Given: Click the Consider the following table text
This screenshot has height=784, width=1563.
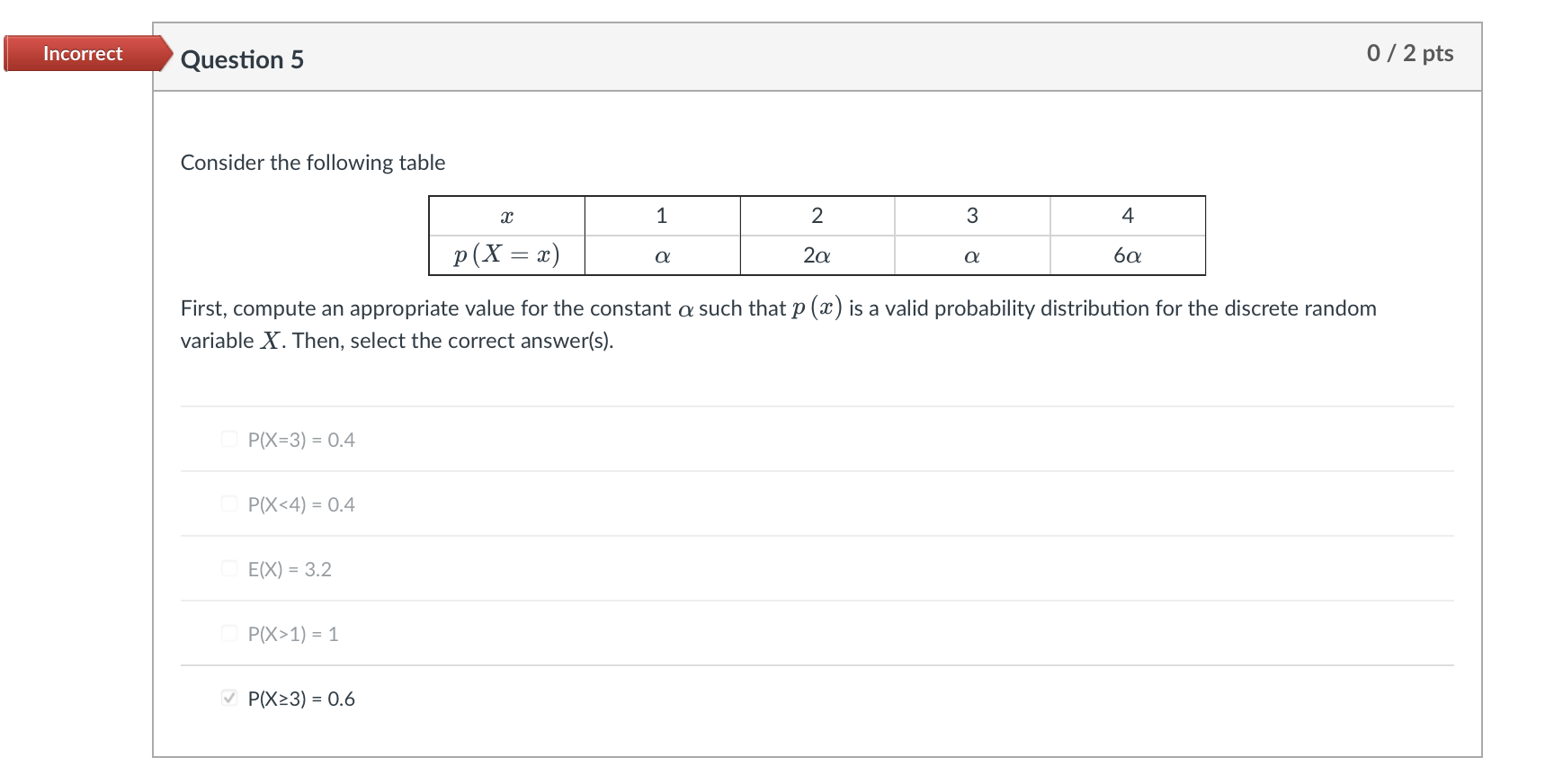Looking at the screenshot, I should 313,163.
